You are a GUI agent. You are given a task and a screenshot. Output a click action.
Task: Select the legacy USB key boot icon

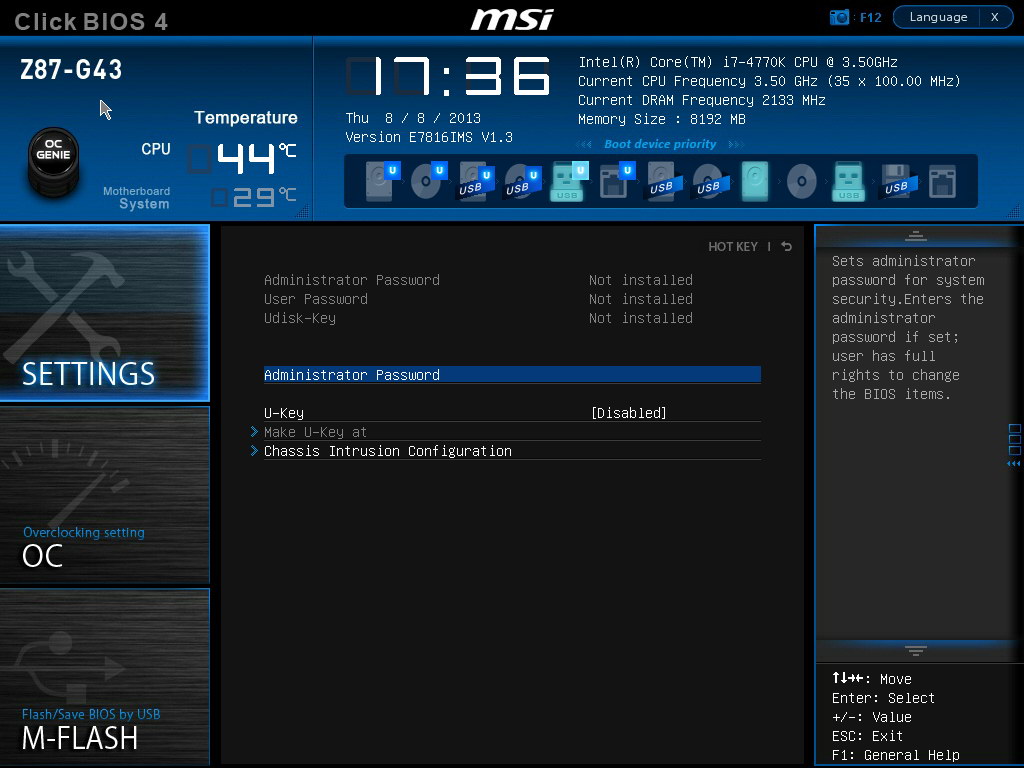click(848, 181)
